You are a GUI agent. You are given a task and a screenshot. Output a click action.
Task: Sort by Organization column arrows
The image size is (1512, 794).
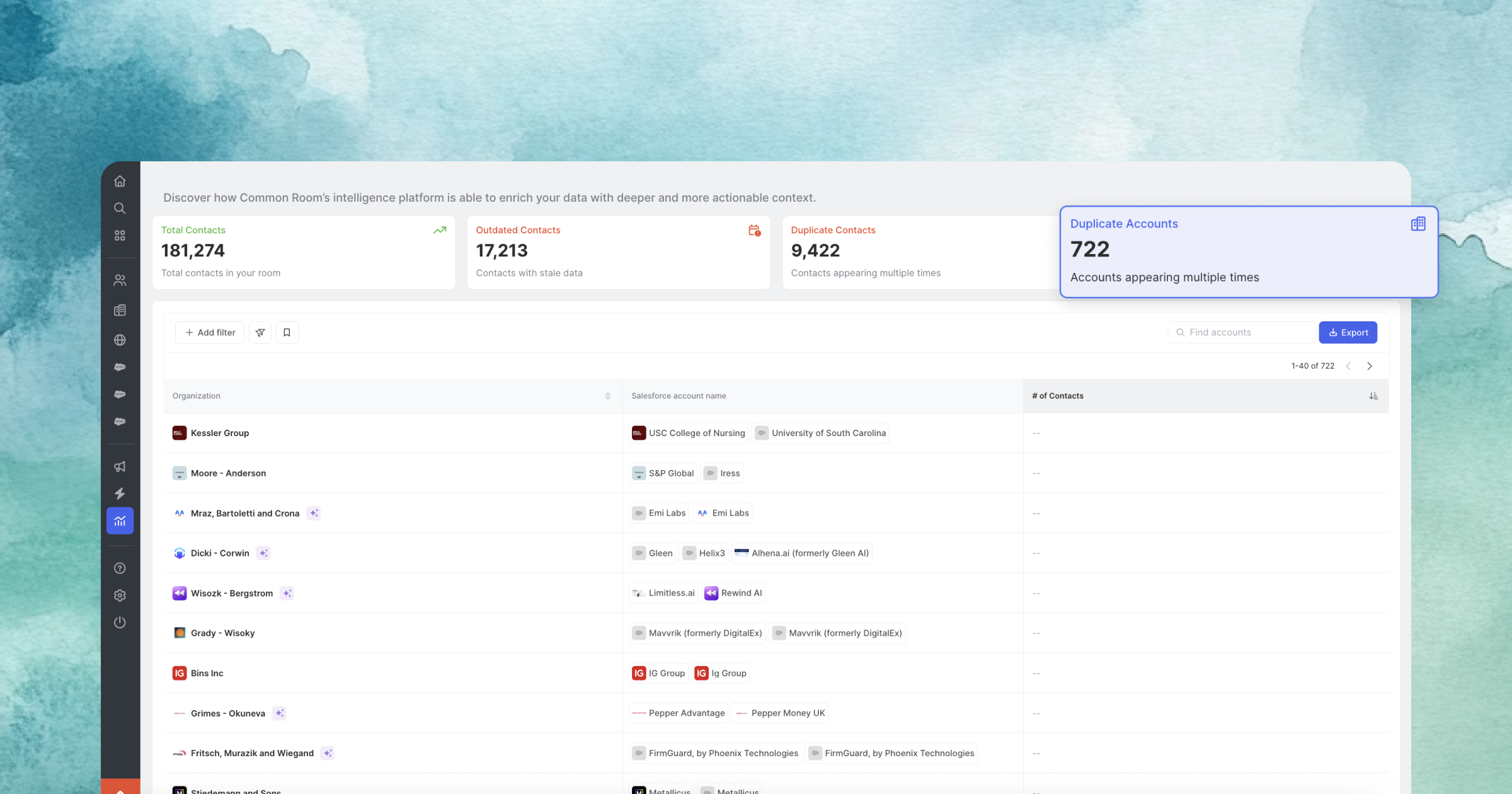(x=607, y=396)
